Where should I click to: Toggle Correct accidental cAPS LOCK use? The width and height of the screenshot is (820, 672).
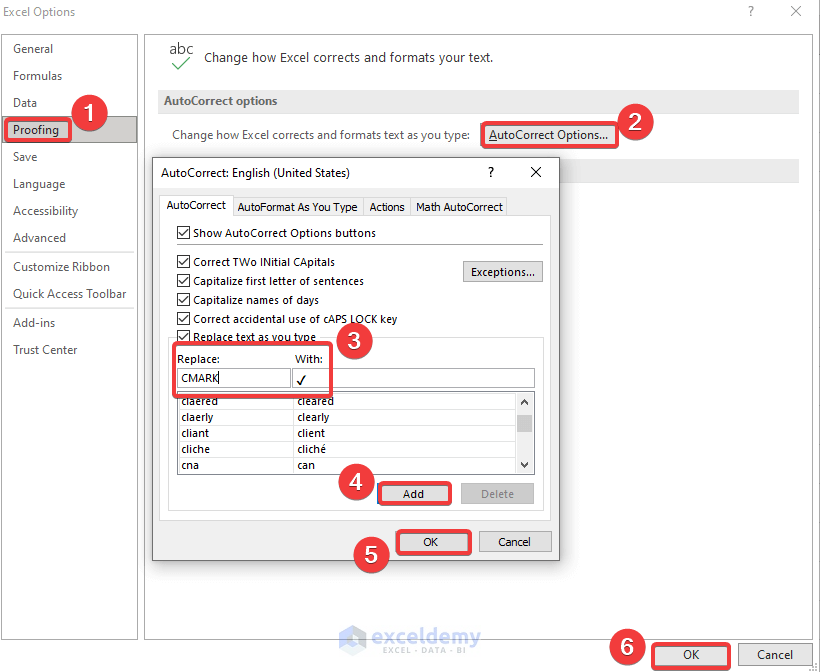(183, 318)
